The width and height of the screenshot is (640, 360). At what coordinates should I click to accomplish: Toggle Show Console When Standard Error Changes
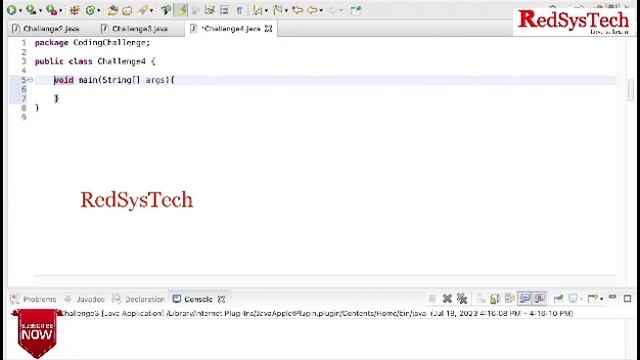[x=540, y=298]
